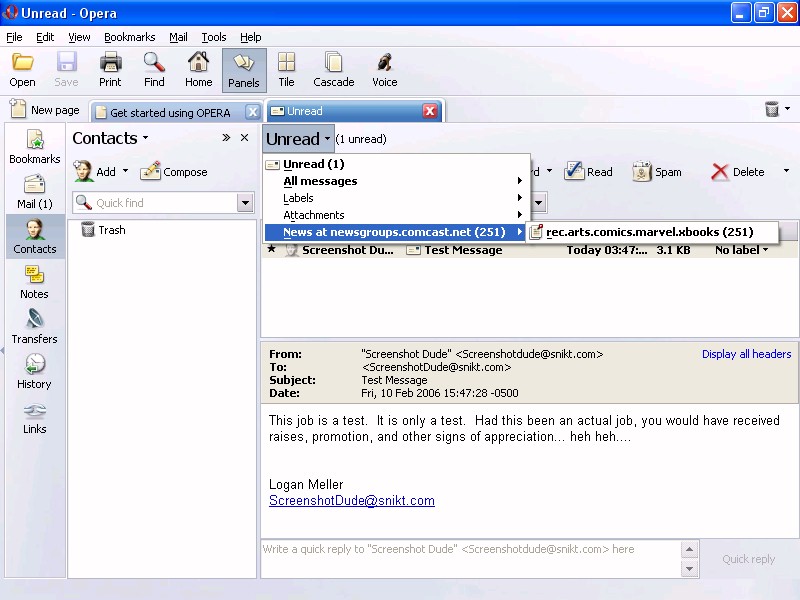Open the Quick find dropdown arrow
Viewport: 800px width, 600px height.
245,203
